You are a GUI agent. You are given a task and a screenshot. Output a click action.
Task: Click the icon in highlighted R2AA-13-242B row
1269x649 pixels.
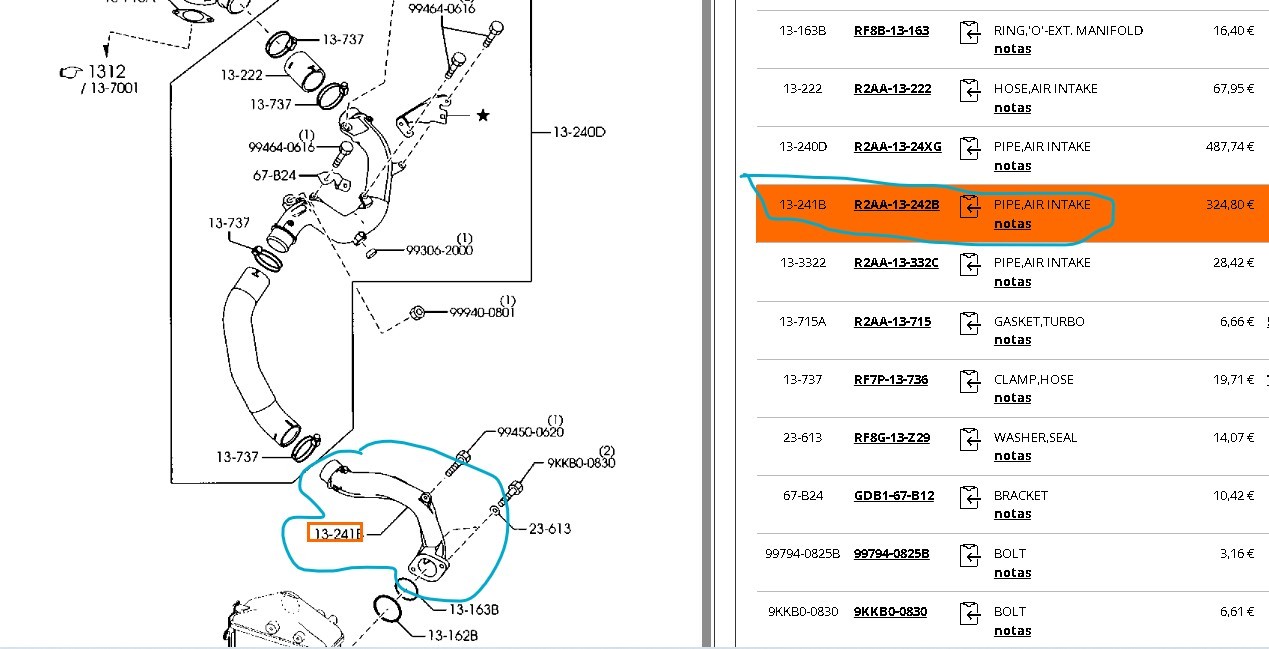coord(969,206)
